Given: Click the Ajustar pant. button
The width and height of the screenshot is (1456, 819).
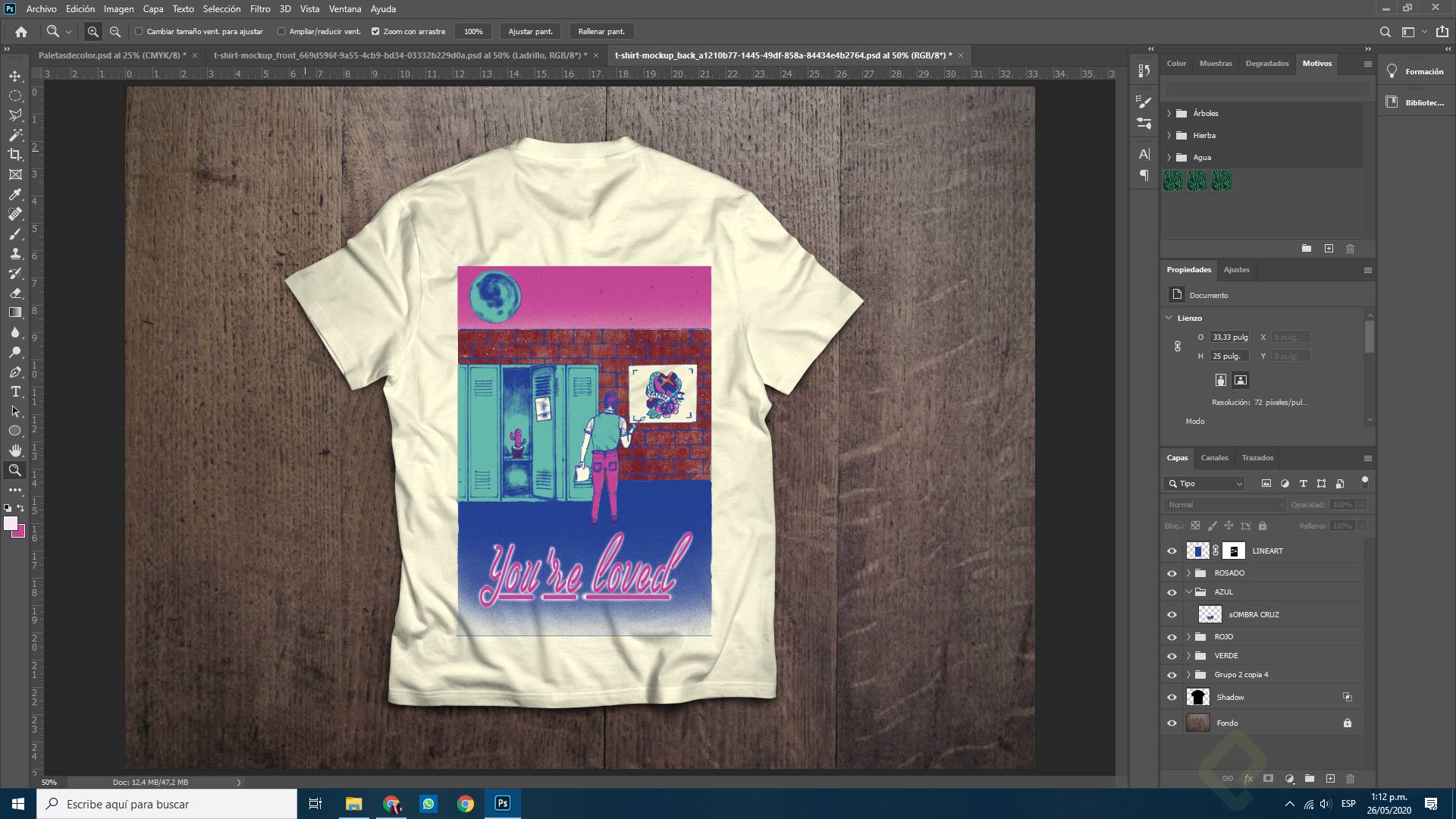Looking at the screenshot, I should click(530, 32).
